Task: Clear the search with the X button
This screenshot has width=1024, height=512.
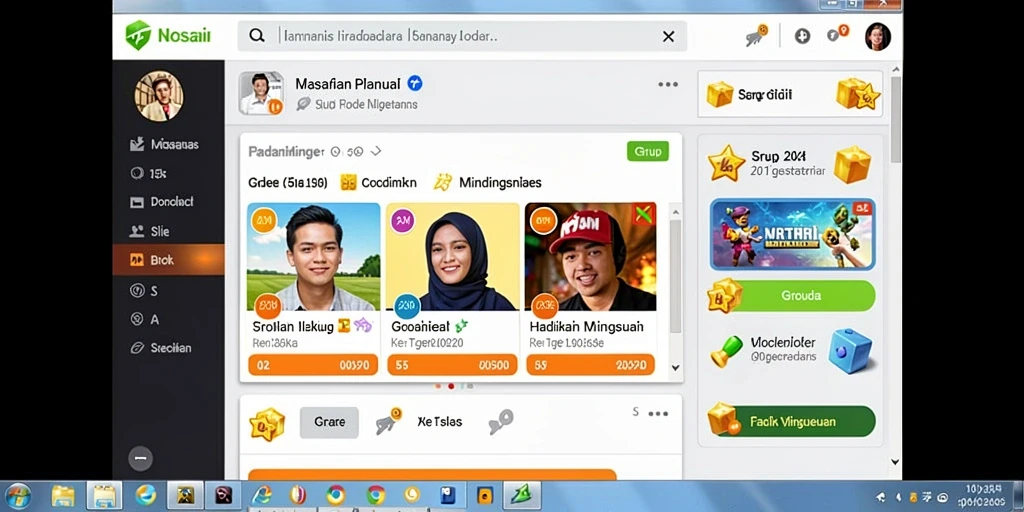Action: point(668,37)
